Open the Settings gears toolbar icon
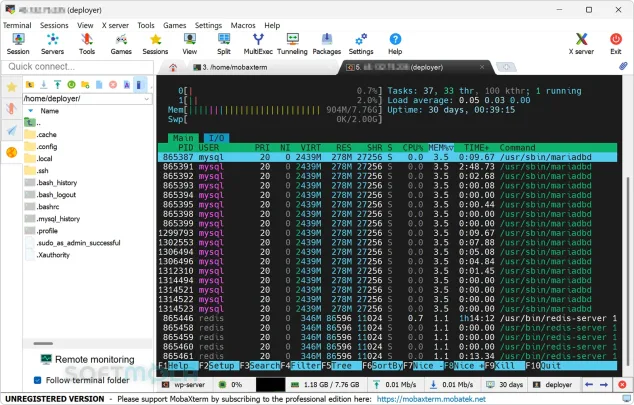 click(x=361, y=44)
